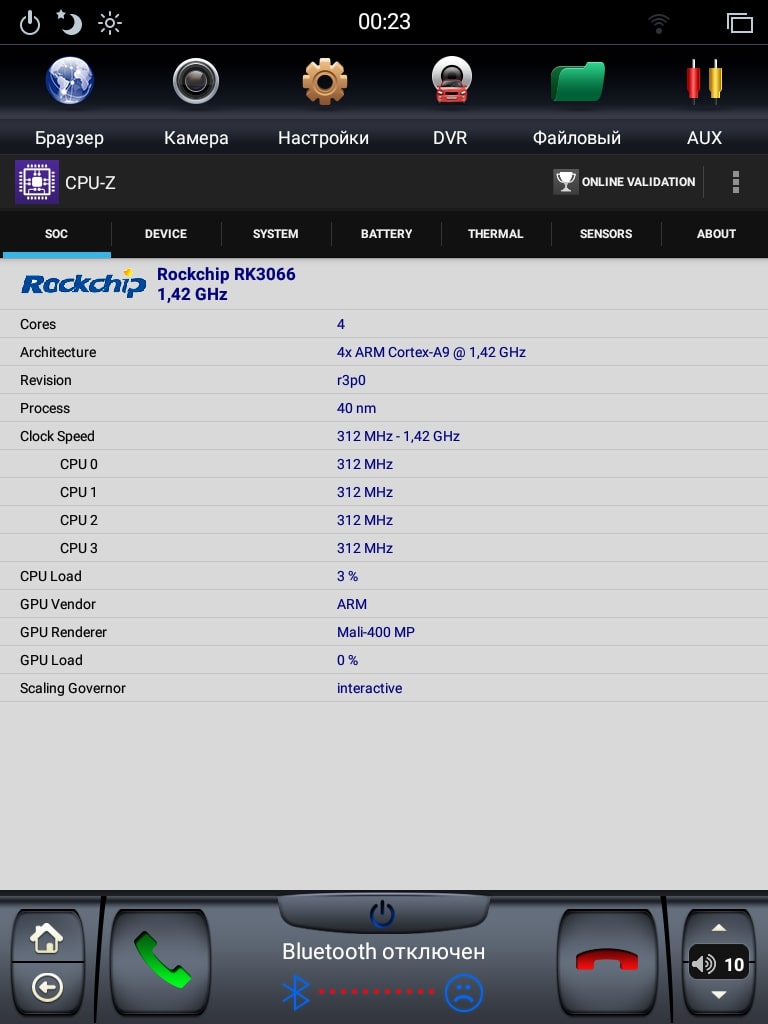
Task: Tap the CPU-Z chip app icon
Action: [x=37, y=182]
